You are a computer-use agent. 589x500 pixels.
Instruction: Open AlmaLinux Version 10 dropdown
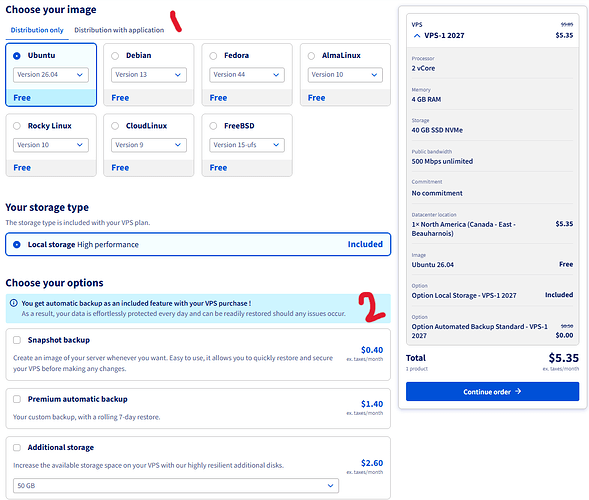345,75
